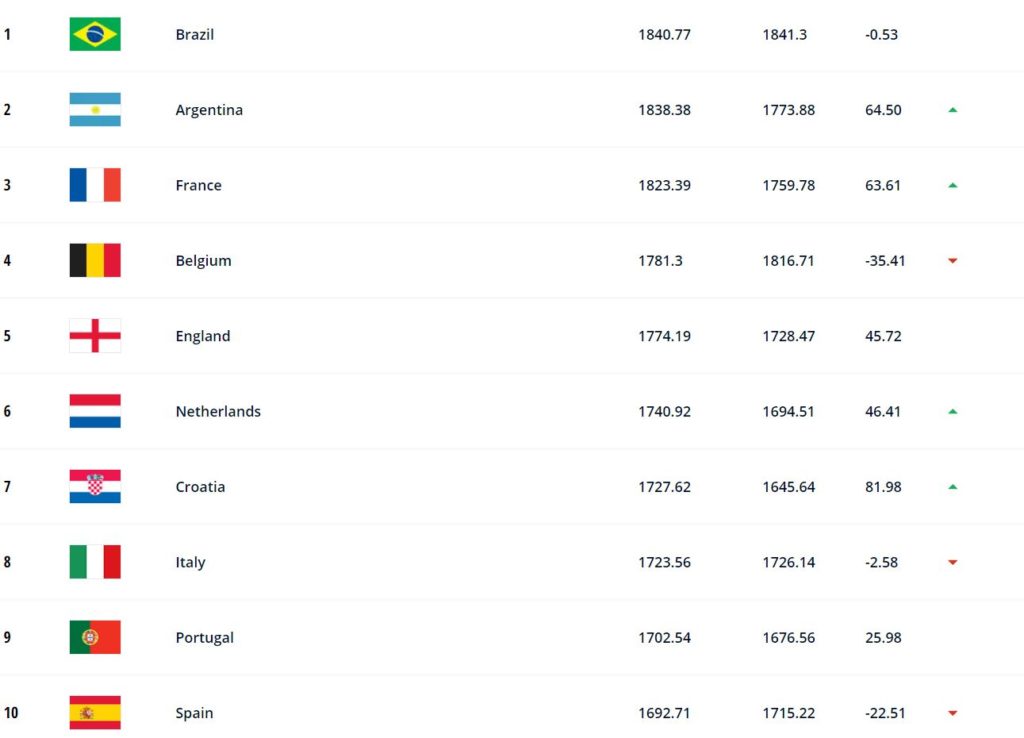Select the Italy flag icon
1024x738 pixels.
tap(95, 562)
